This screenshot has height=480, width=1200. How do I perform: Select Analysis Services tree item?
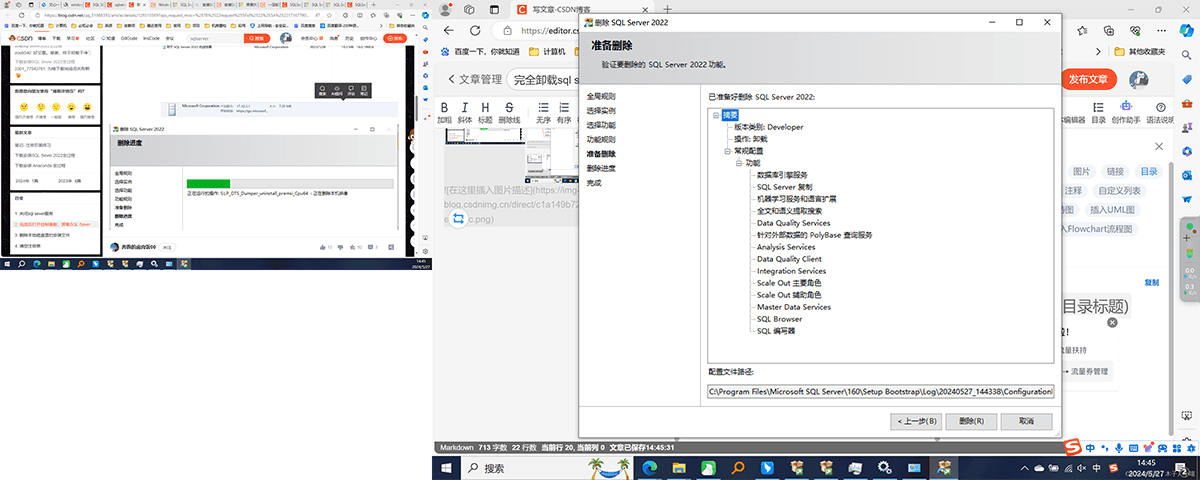pos(786,247)
